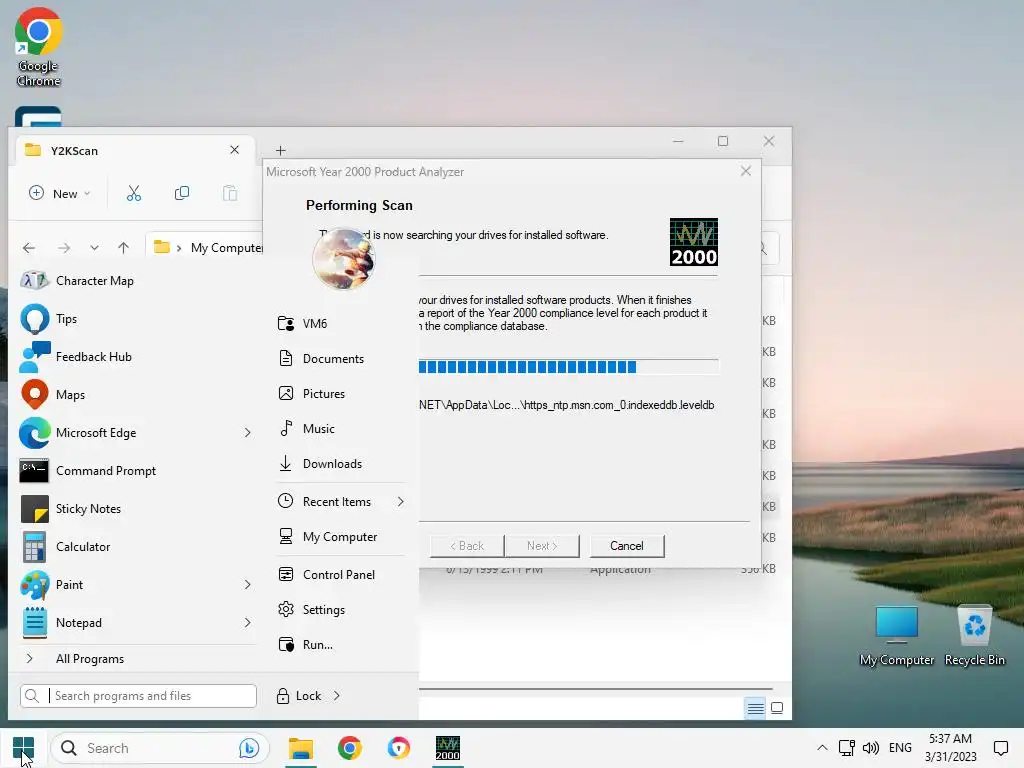The width and height of the screenshot is (1024, 768).
Task: Expand Notepad recent files arrow
Action: (248, 622)
